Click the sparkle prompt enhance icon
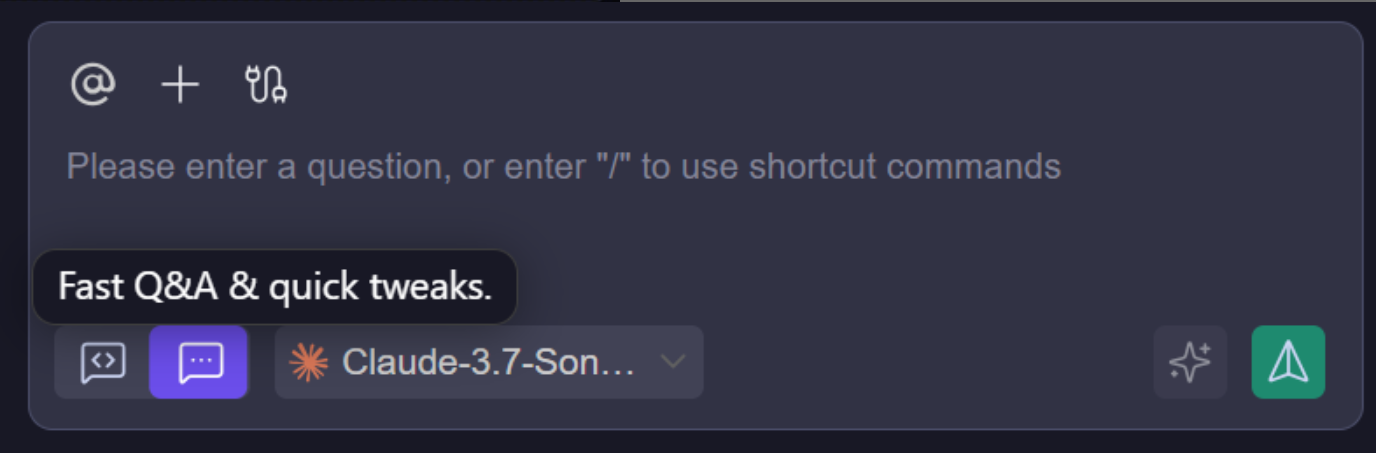This screenshot has height=453, width=1376. 1190,362
